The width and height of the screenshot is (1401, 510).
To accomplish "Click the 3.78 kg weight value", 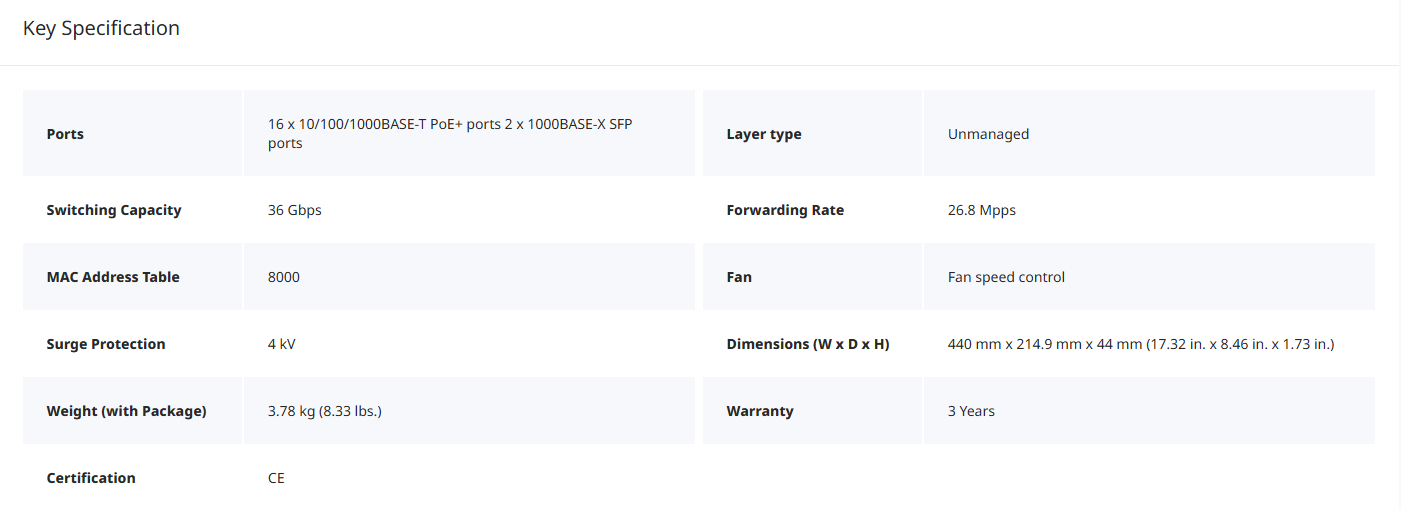I will click(325, 411).
